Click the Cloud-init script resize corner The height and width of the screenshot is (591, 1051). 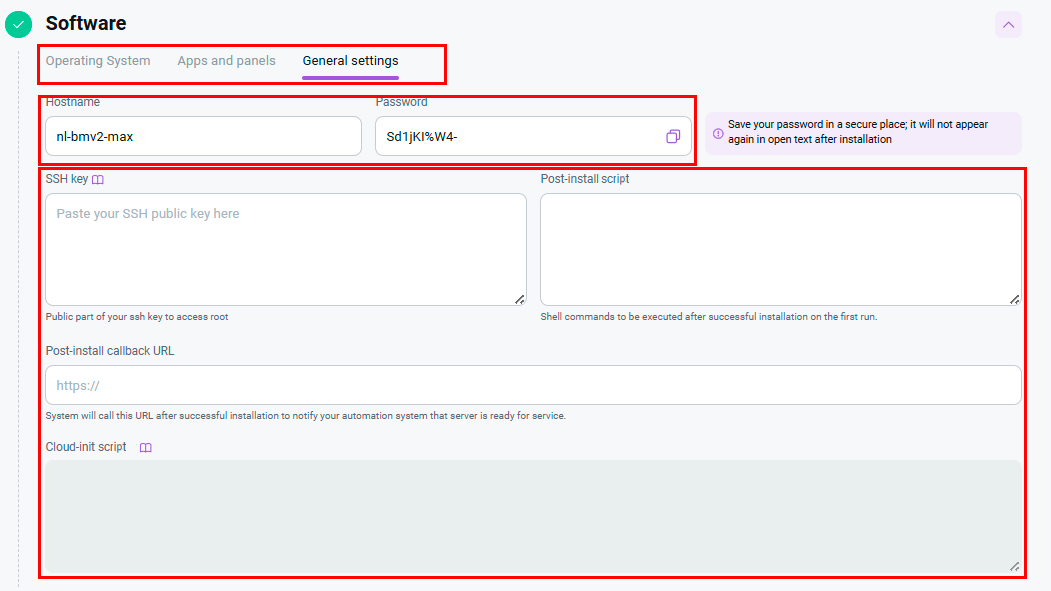tap(1014, 566)
